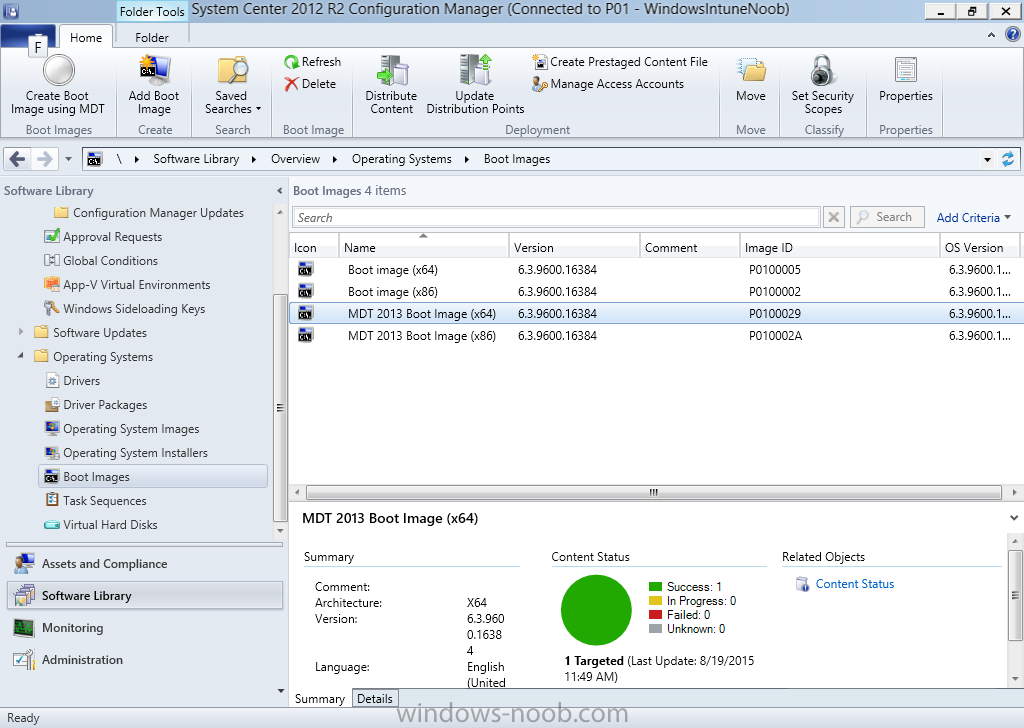Select MDT 2013 Boot Image (x86) row
The image size is (1024, 728).
[656, 336]
